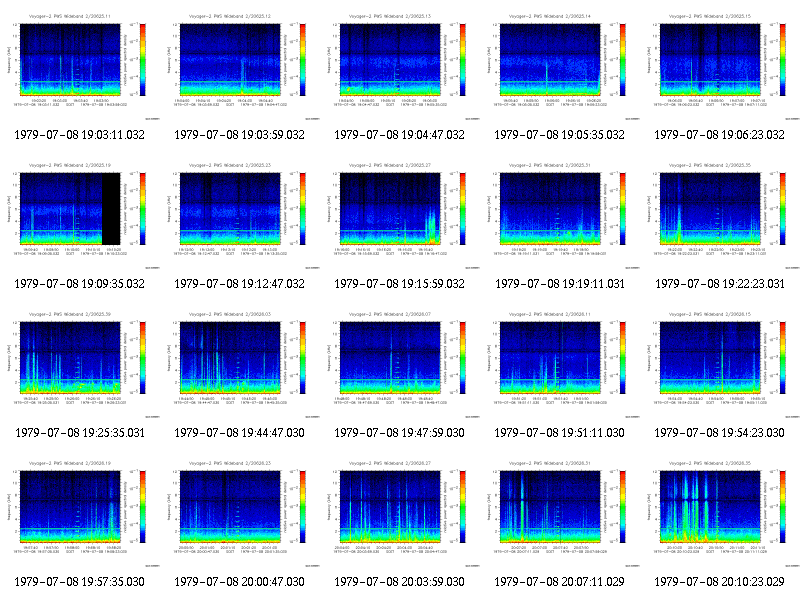Open the 19:57:35.030 spectrogram thumbnail
Viewport: 800px width, 596px height.
(80, 512)
